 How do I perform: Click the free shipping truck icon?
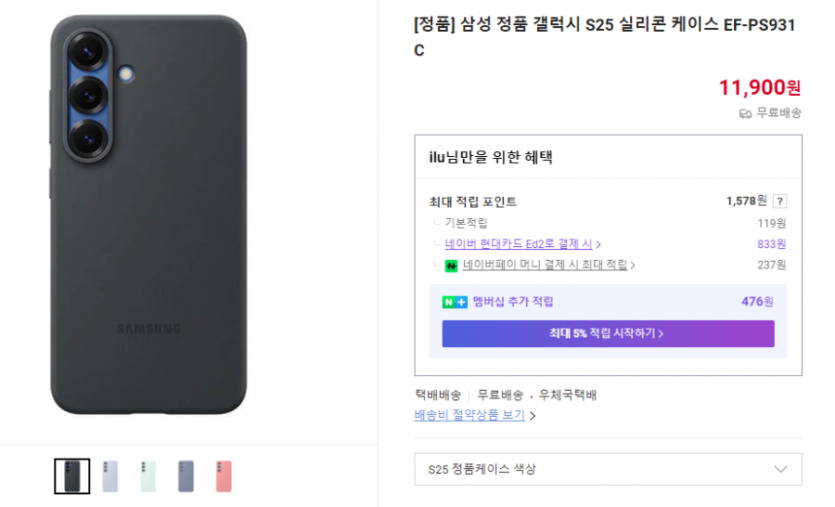[x=745, y=113]
